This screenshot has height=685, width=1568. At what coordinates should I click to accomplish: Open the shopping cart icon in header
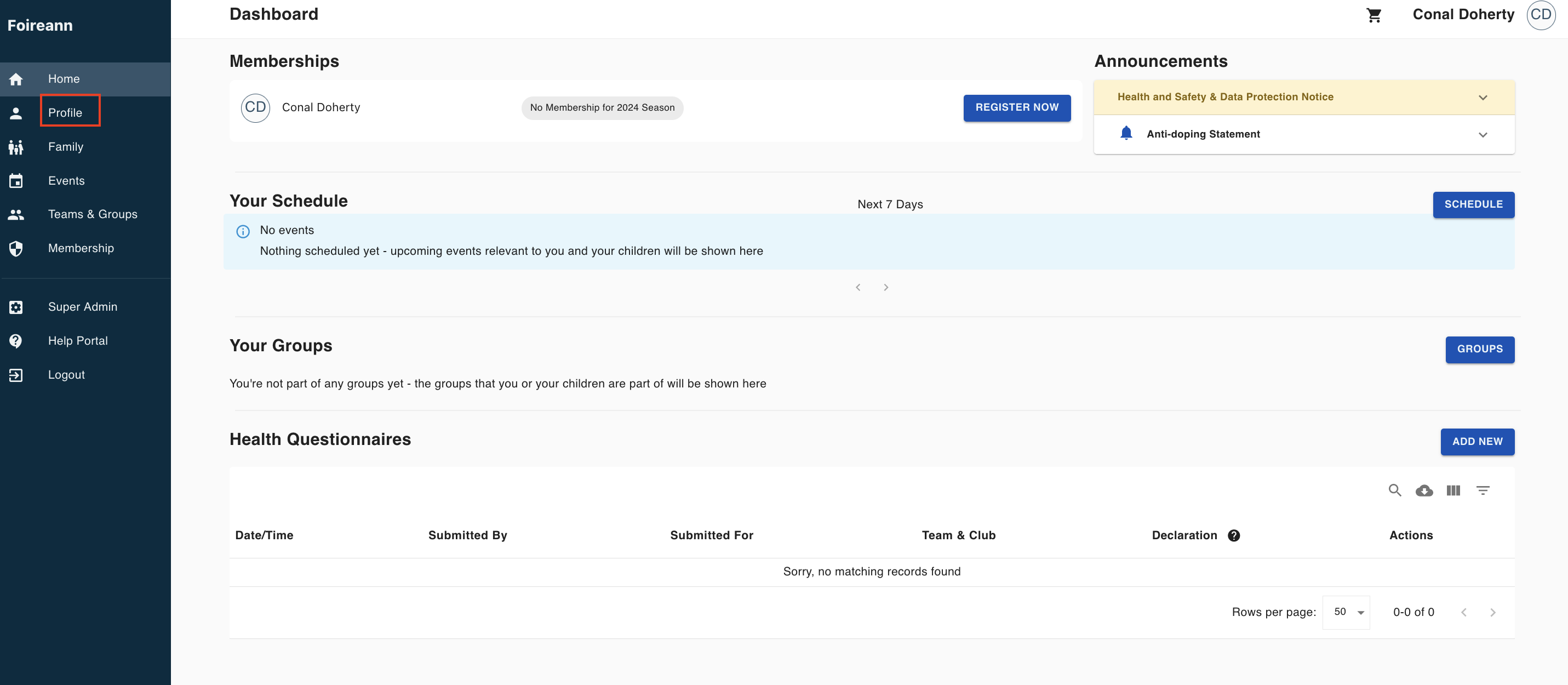tap(1374, 15)
